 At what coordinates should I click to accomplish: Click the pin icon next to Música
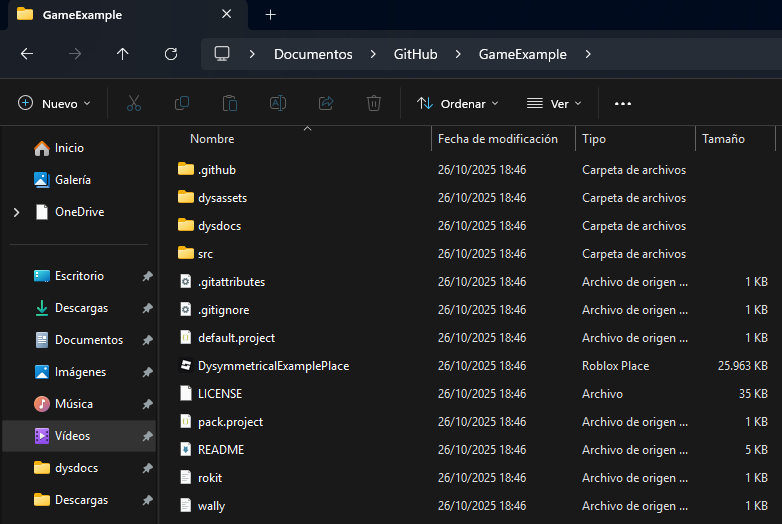(147, 404)
